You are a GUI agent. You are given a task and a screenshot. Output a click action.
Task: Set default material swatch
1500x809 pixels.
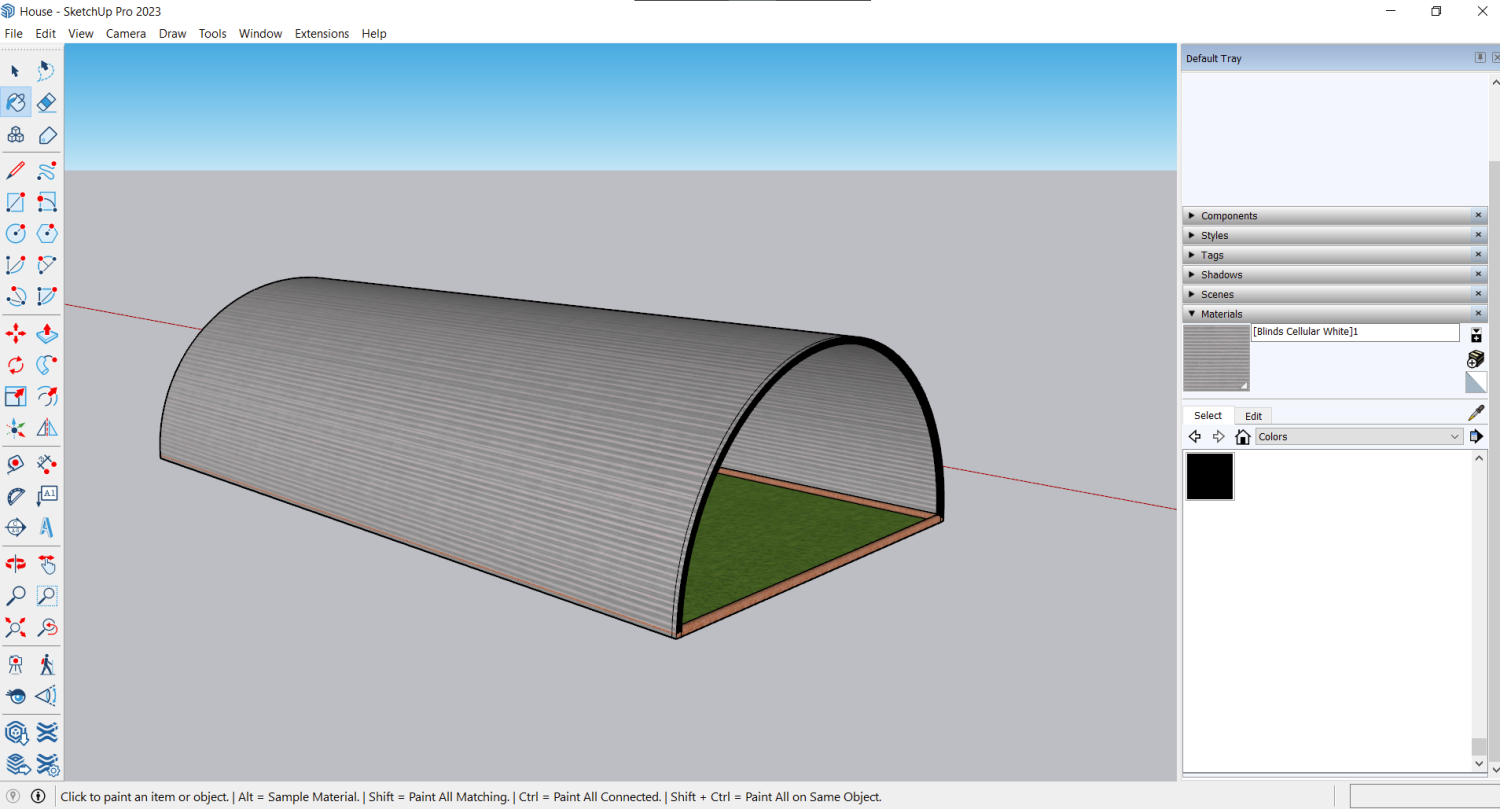click(1476, 382)
